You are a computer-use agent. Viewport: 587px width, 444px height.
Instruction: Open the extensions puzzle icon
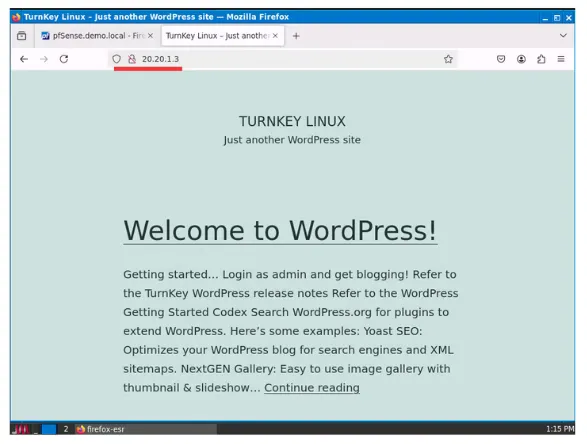point(541,59)
